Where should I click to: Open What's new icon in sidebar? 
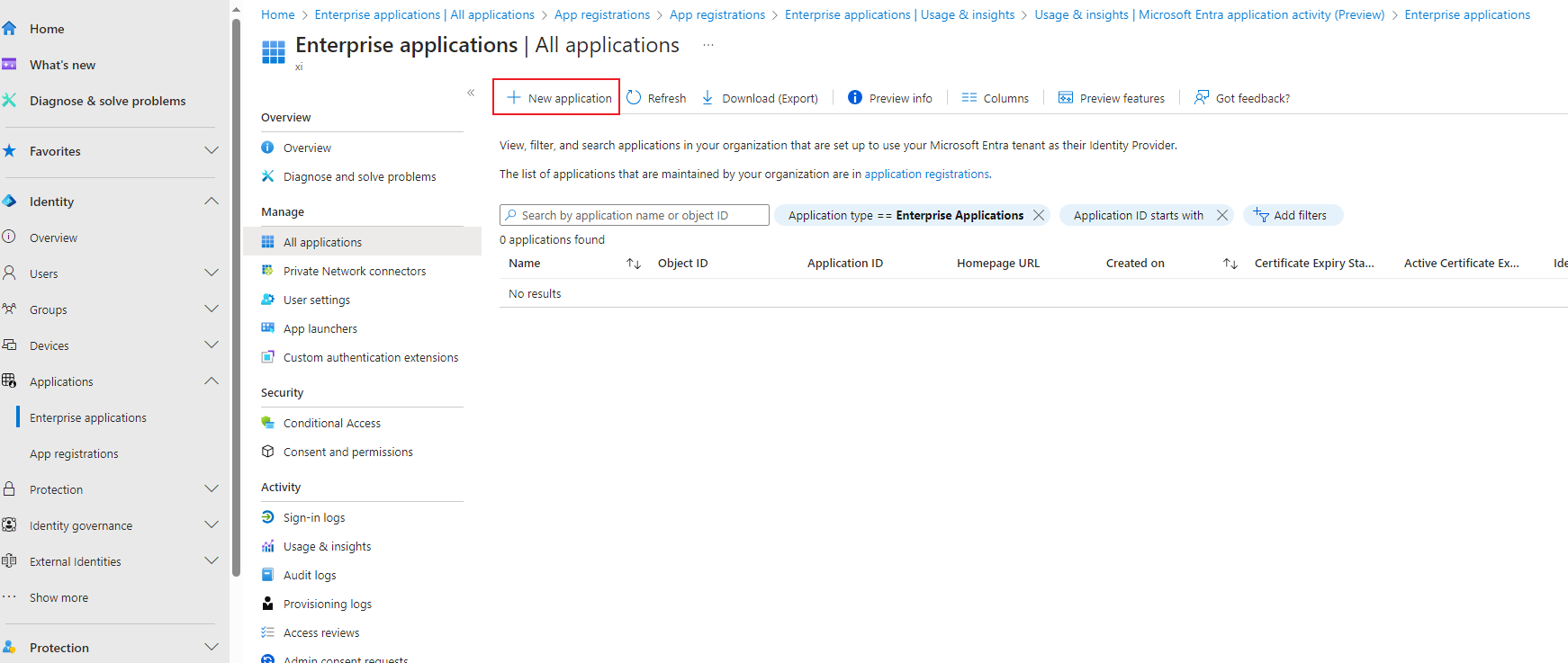tap(9, 64)
